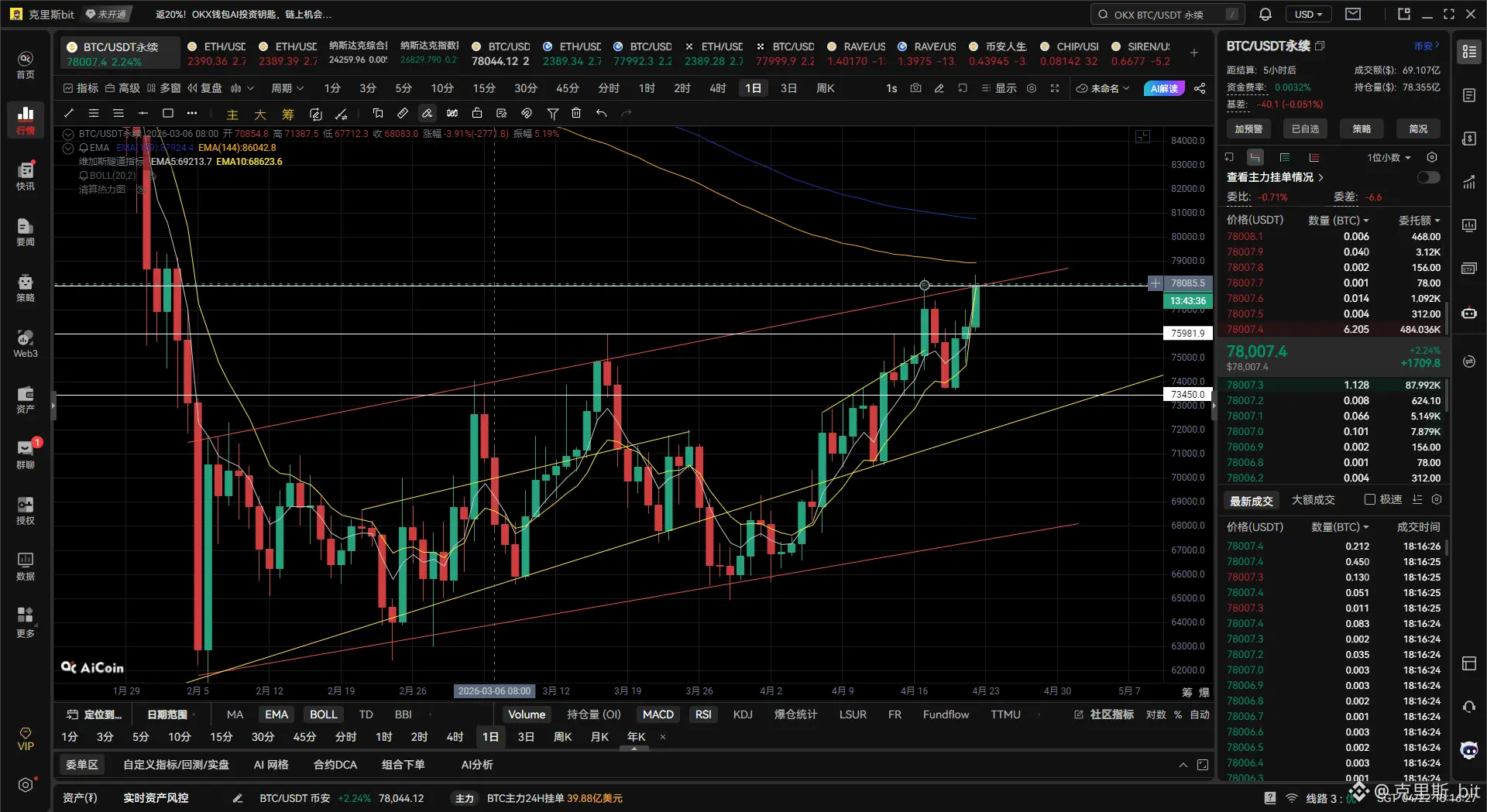The height and width of the screenshot is (812, 1487).
Task: Open the 未命名 layout dropdown
Action: point(1103,88)
